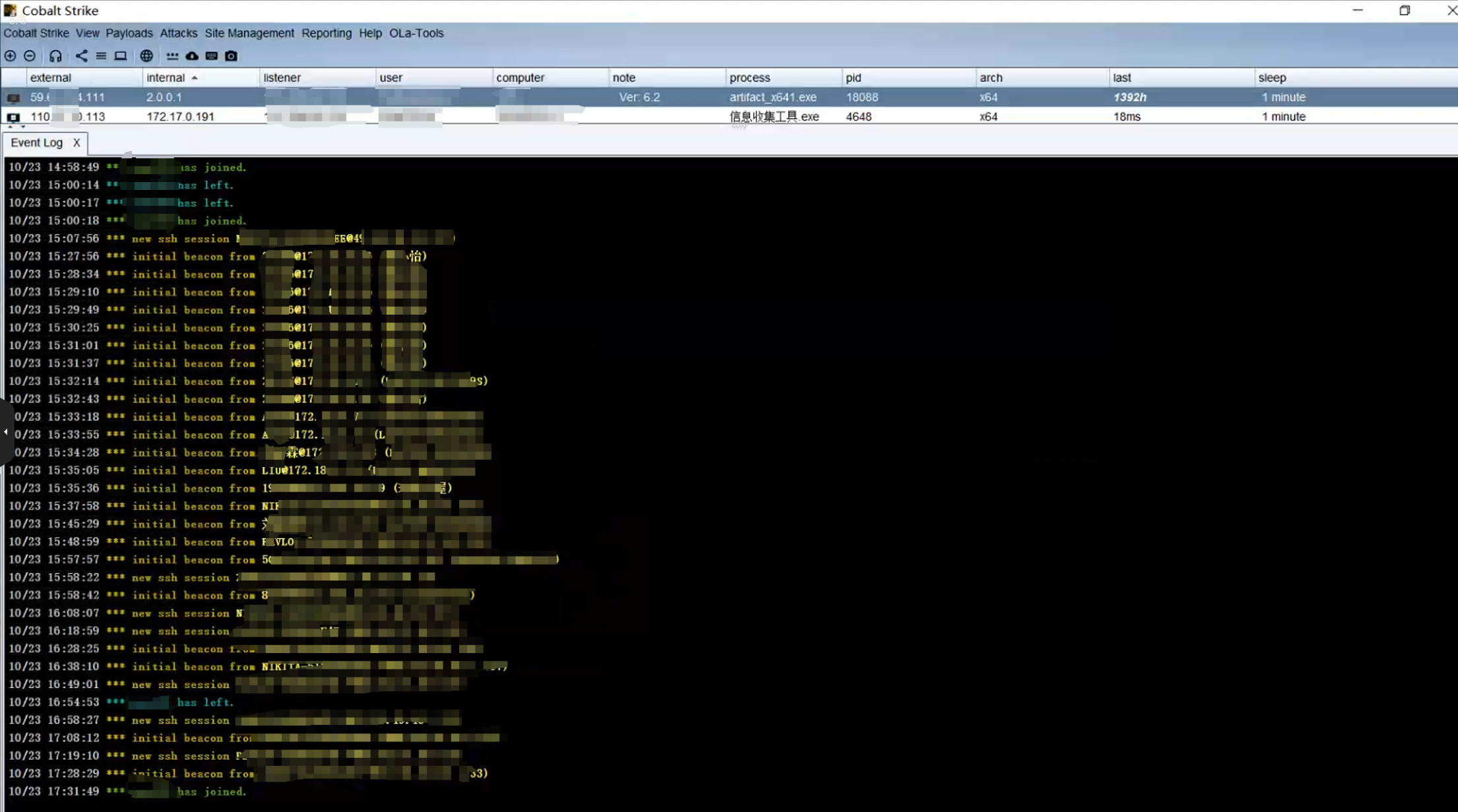Sort by the user column header
Image resolution: width=1458 pixels, height=812 pixels.
[x=434, y=77]
